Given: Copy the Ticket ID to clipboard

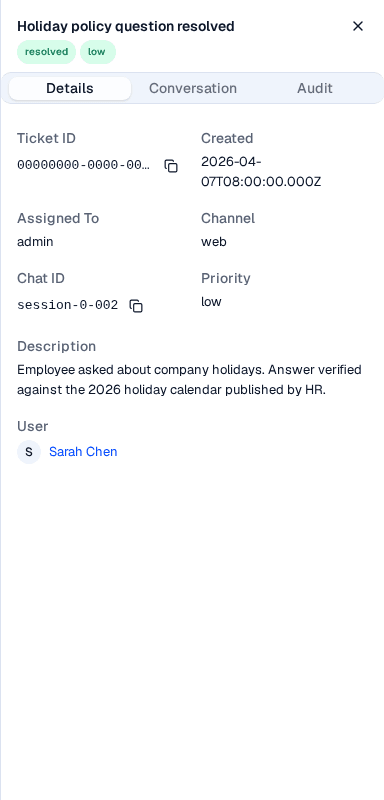Looking at the screenshot, I should (x=171, y=166).
